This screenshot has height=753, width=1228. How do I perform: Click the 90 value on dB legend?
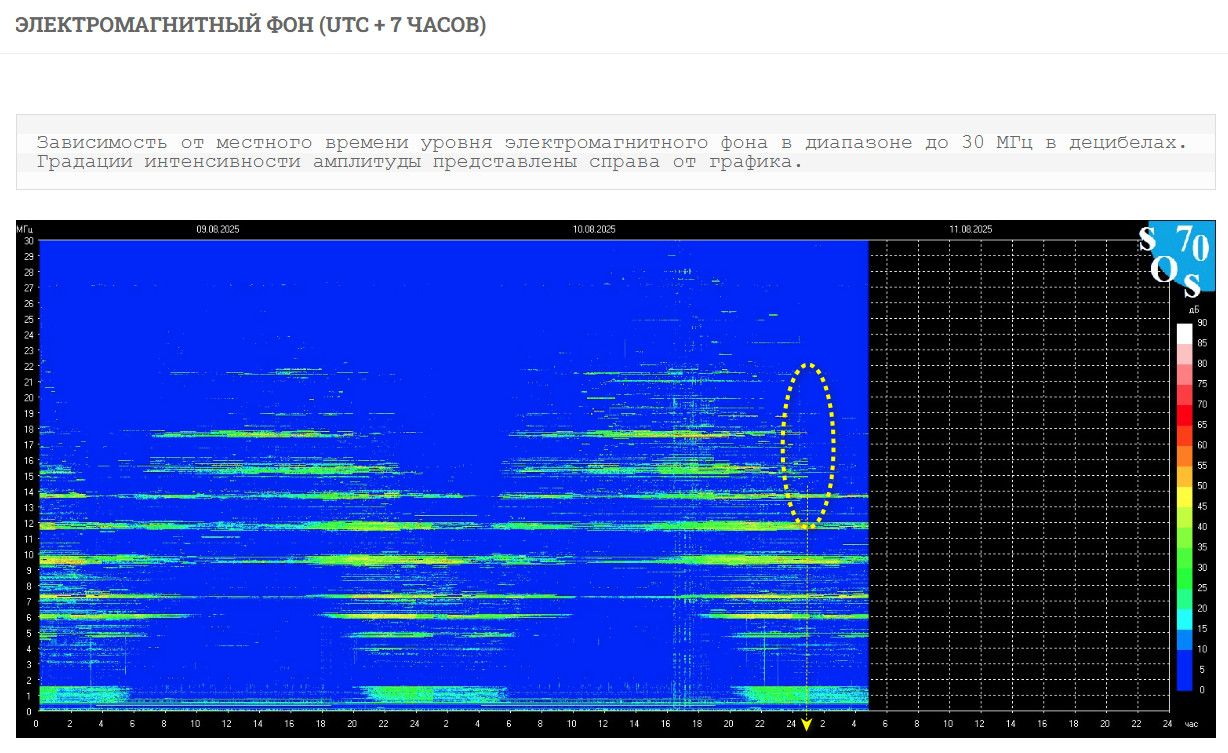tap(1202, 323)
